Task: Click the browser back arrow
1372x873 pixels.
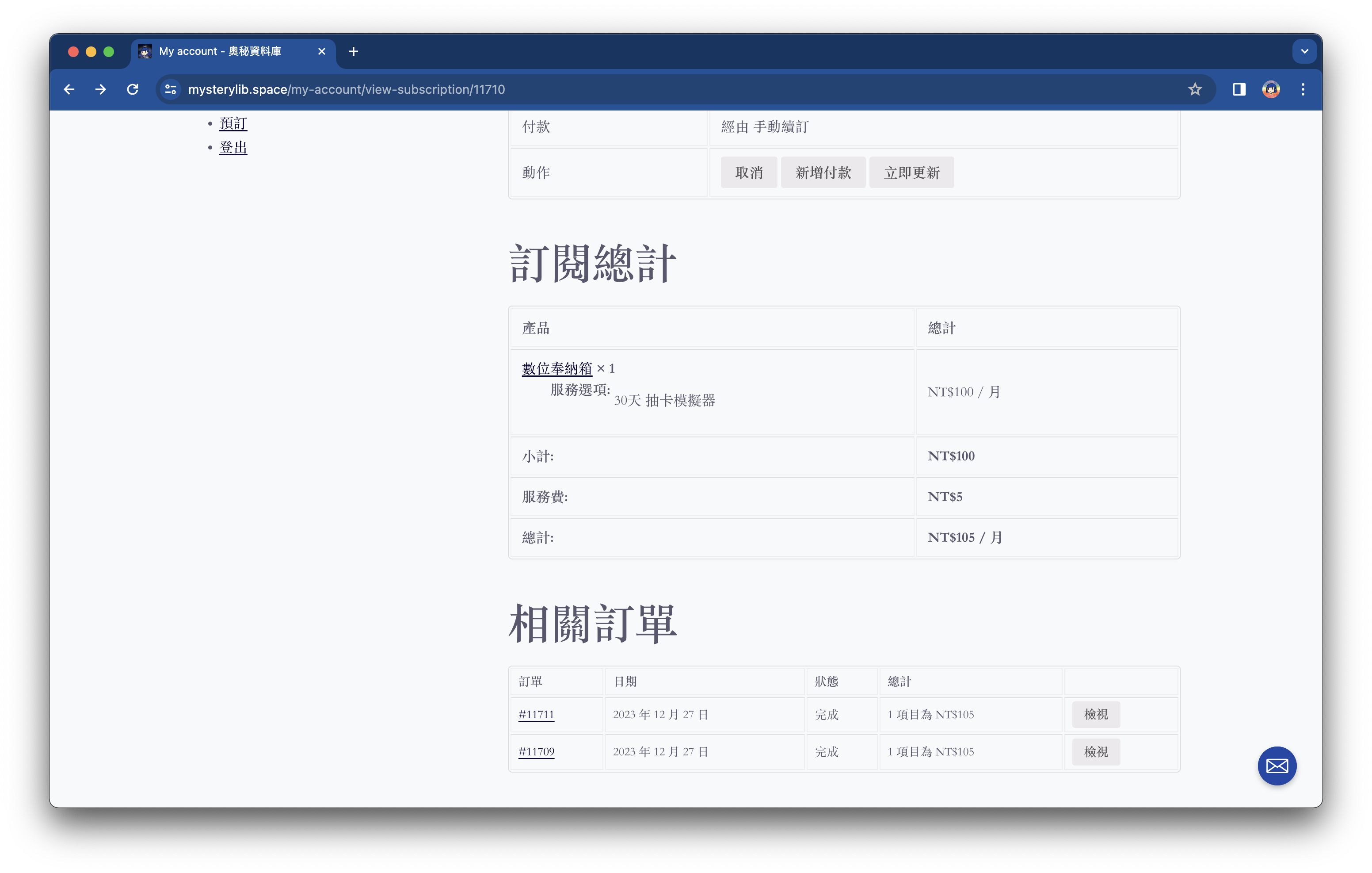Action: (69, 89)
